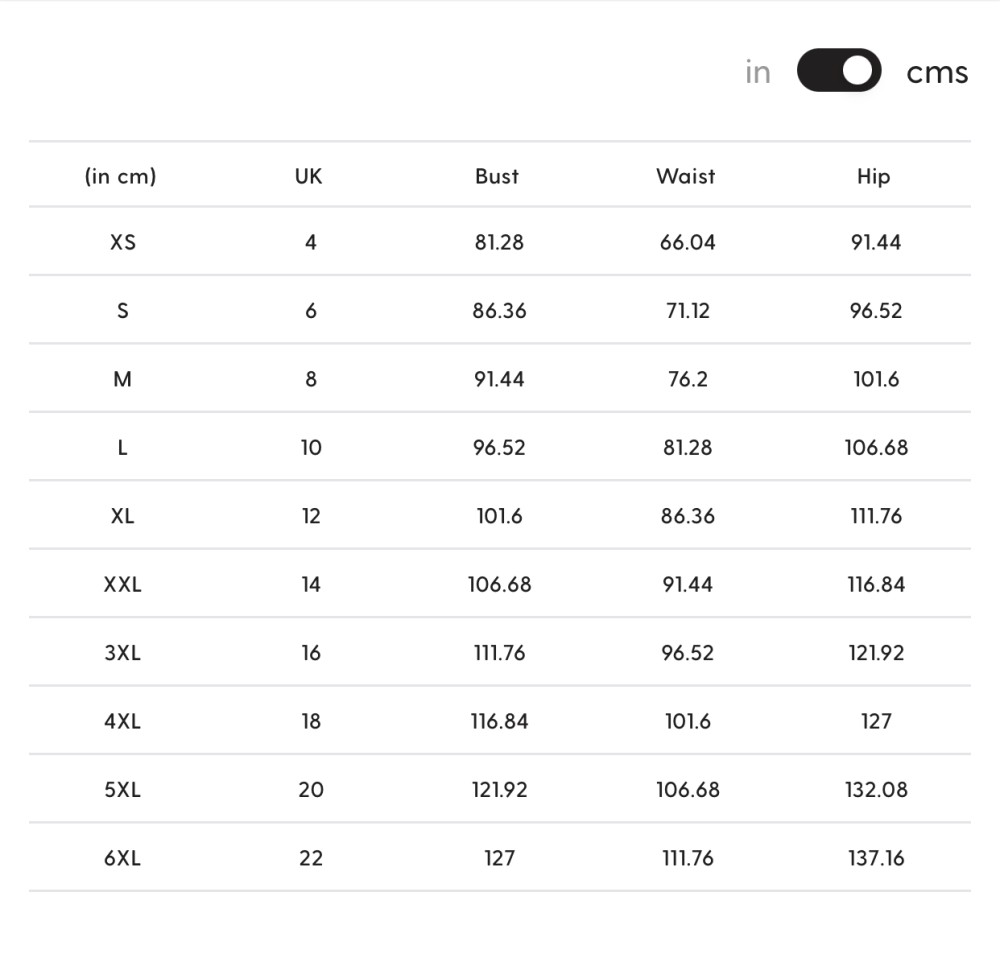The width and height of the screenshot is (1000, 954).
Task: Select the 'in' unit label
Action: [x=758, y=71]
